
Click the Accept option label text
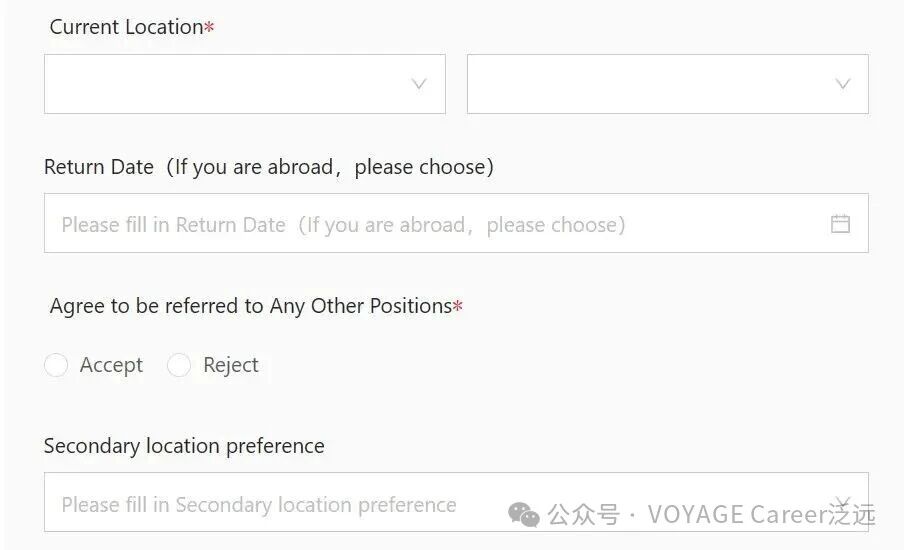pyautogui.click(x=111, y=366)
